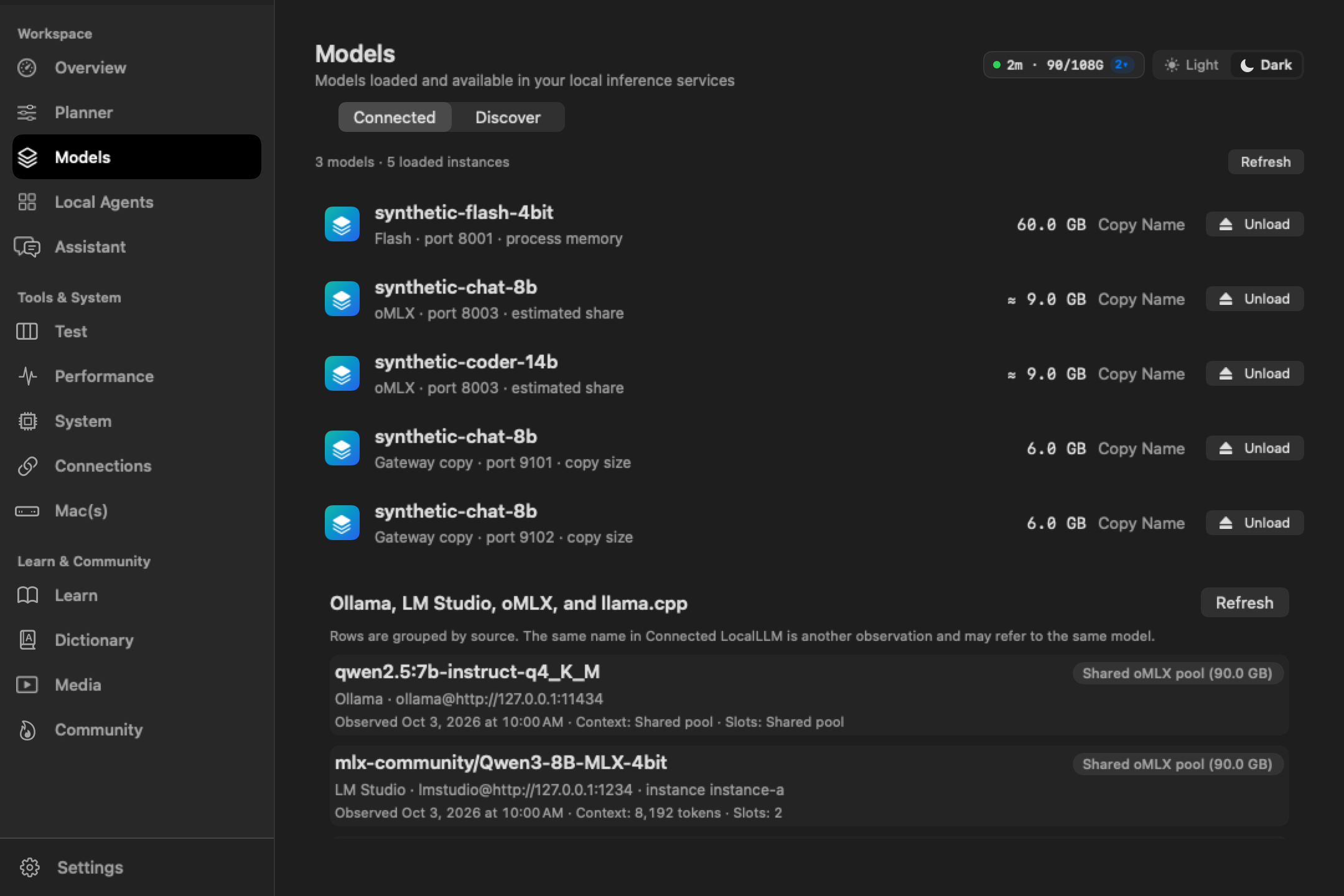Open Local Agents page

point(137,202)
